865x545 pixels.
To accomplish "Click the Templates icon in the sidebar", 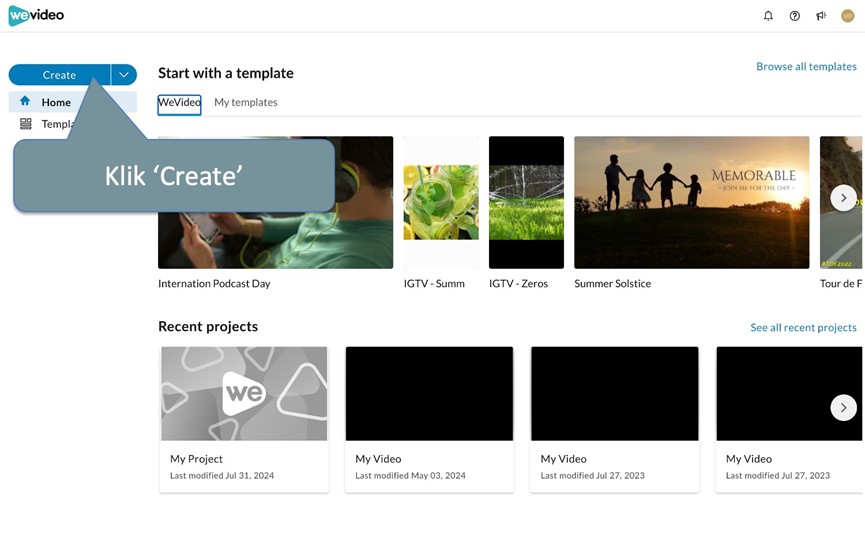I will point(25,124).
